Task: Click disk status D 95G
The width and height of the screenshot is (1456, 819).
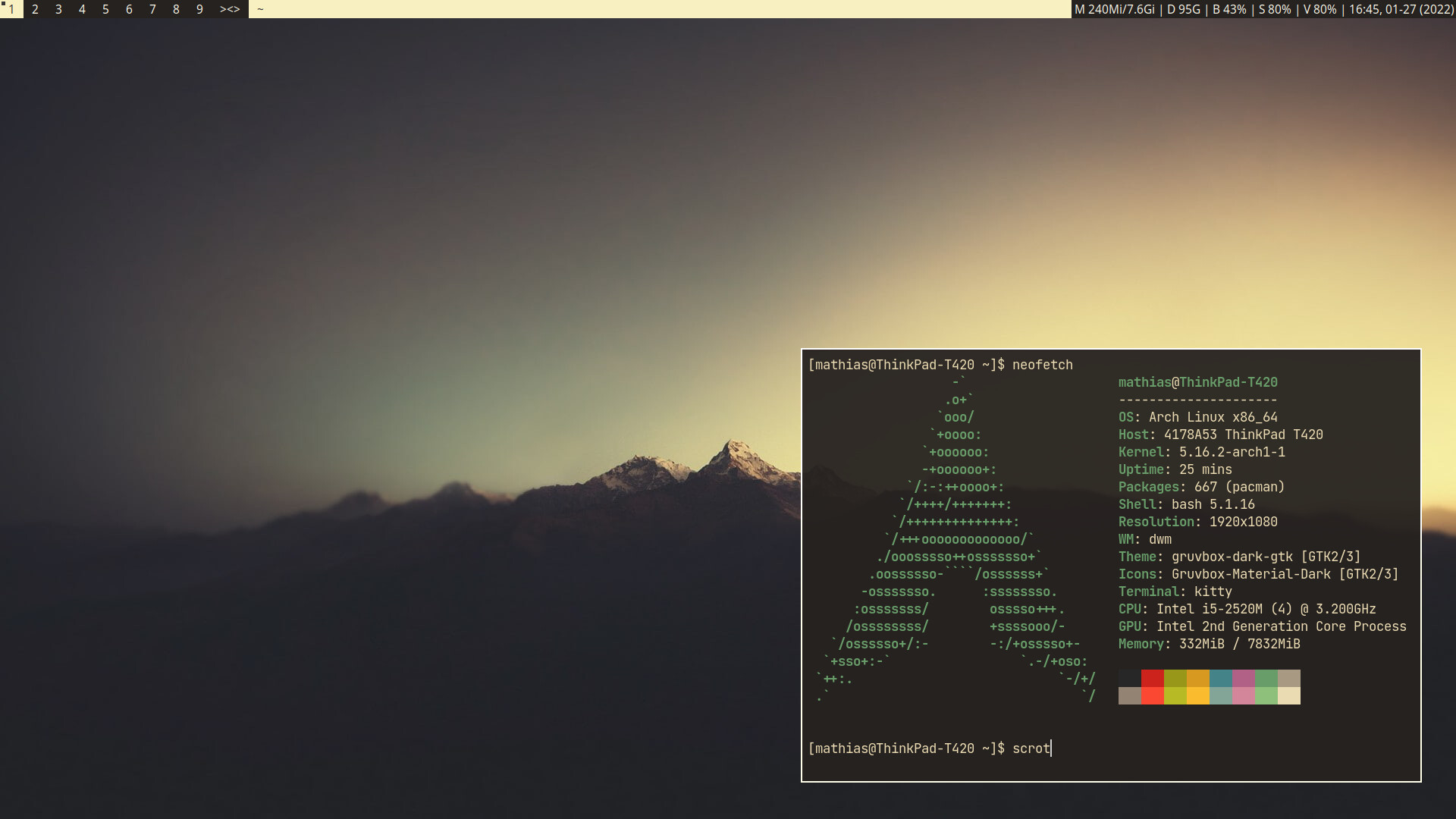Action: coord(1184,9)
